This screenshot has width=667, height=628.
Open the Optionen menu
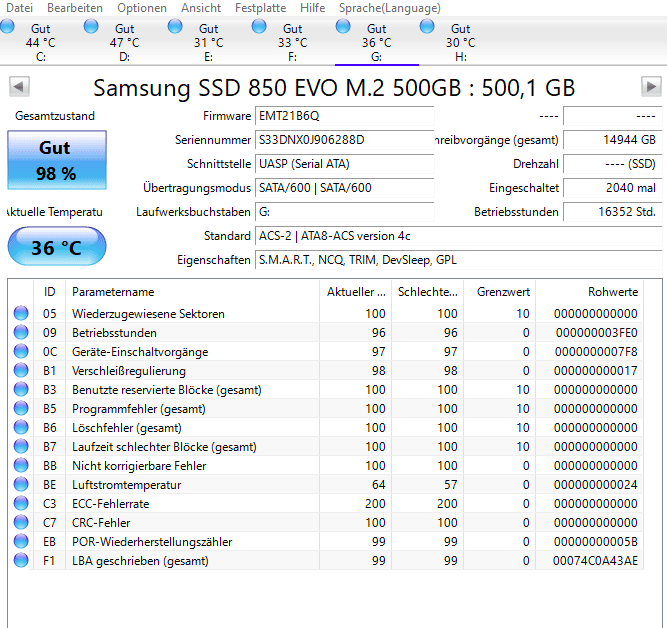click(x=142, y=8)
